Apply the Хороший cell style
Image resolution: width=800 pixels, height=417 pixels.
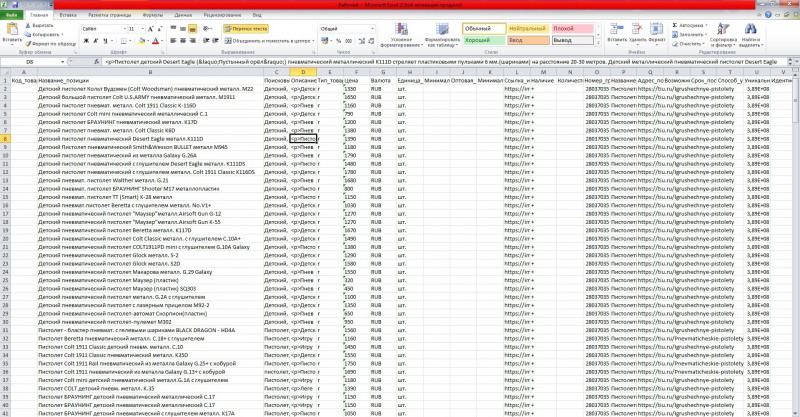click(484, 40)
